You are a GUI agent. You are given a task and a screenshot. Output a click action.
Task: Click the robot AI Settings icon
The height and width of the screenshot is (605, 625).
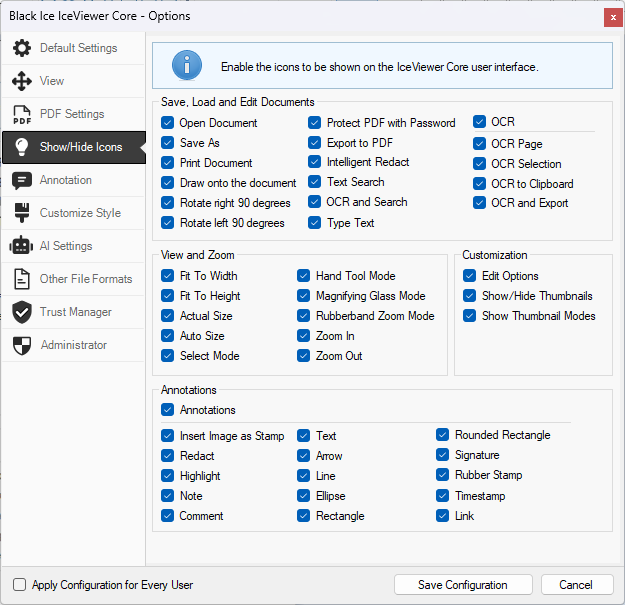[x=22, y=246]
